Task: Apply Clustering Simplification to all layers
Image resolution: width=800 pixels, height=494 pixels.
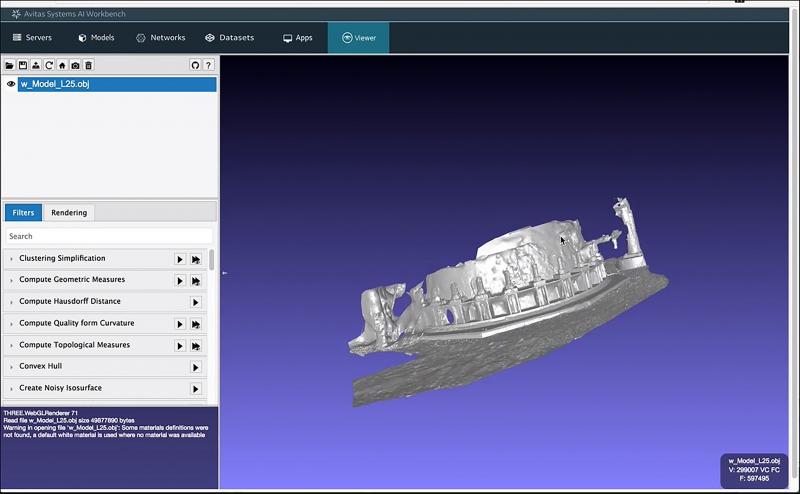Action: tap(196, 259)
